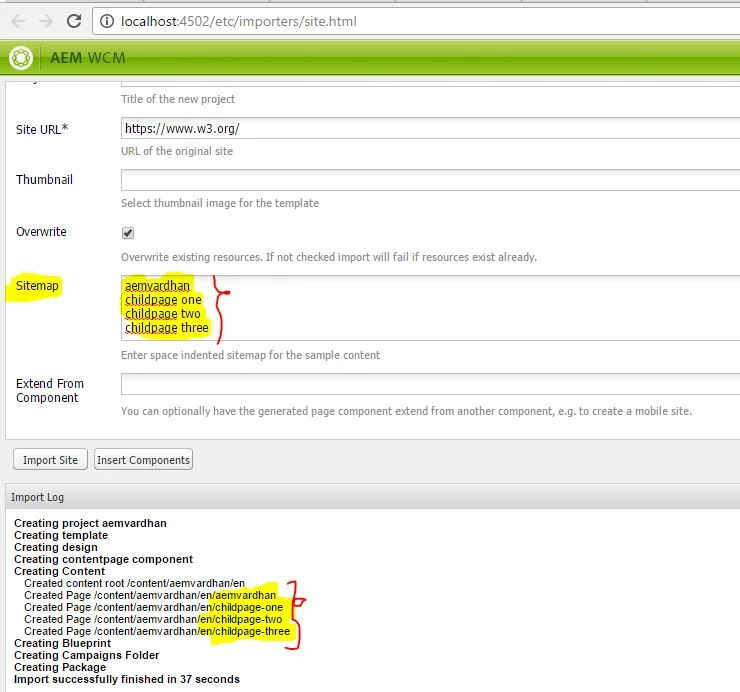Open site info icon in address bar

[107, 21]
